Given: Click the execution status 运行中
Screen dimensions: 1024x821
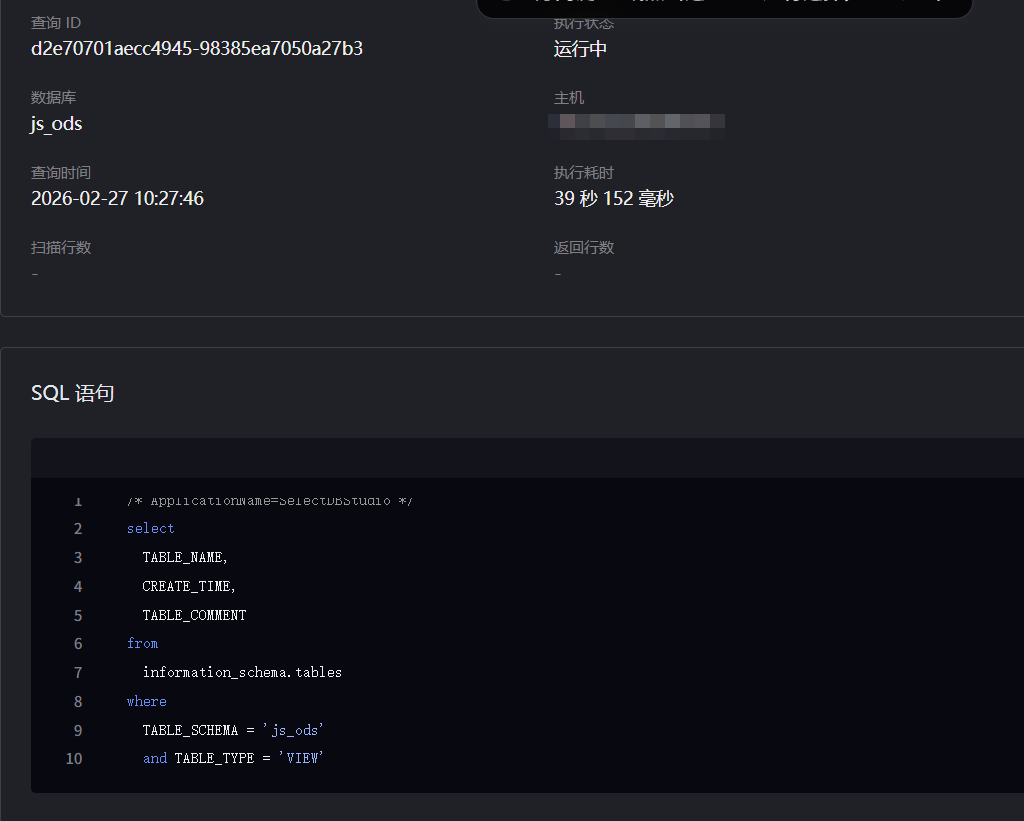Looking at the screenshot, I should coord(580,49).
